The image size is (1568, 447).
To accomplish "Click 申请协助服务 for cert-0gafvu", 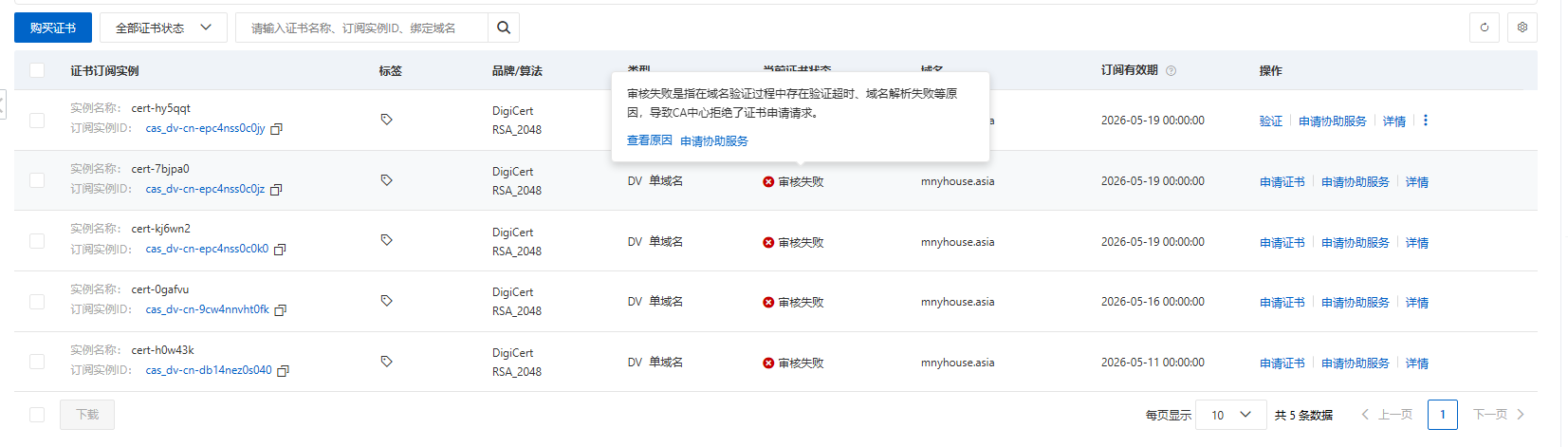I will pos(1356,303).
